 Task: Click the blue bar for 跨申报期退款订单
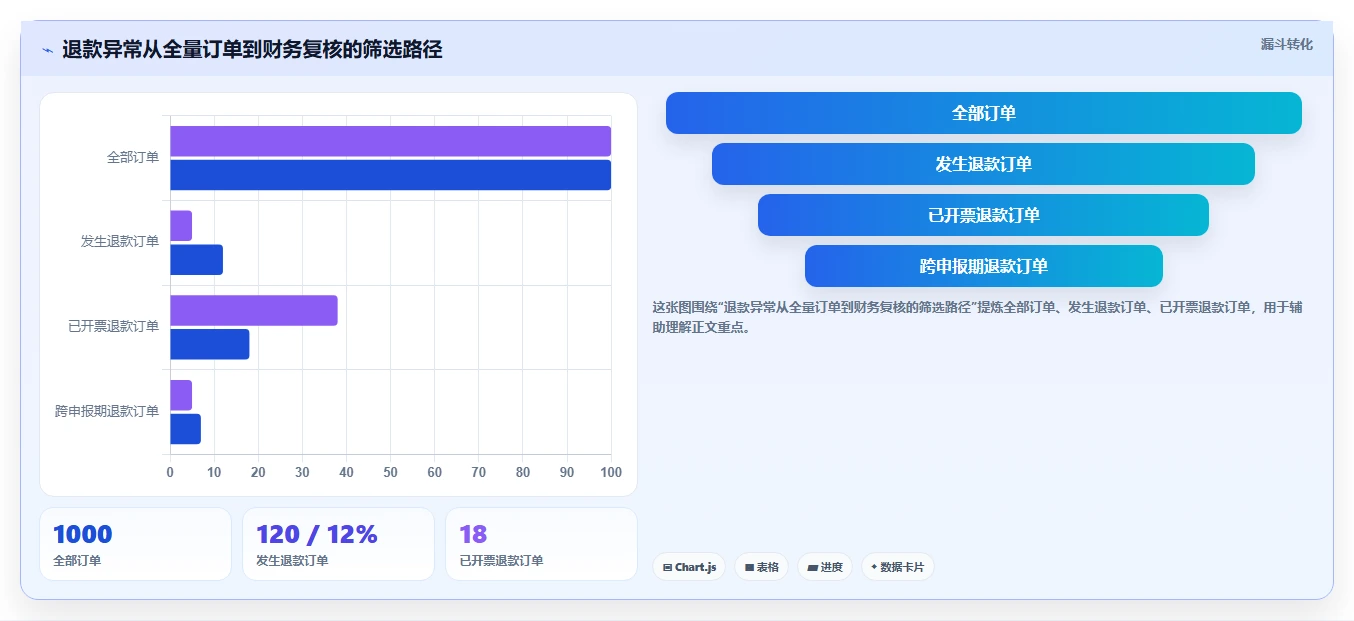pos(185,429)
